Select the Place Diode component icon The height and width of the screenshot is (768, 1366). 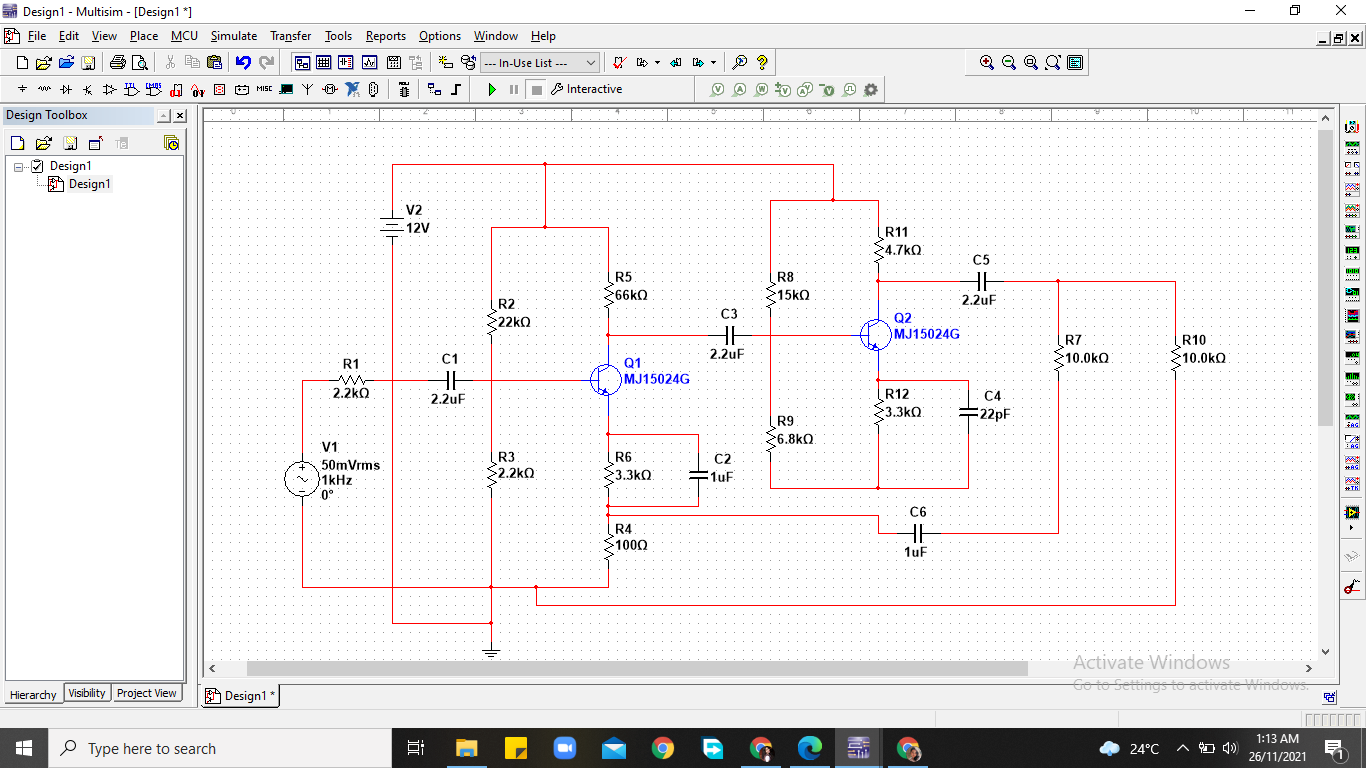click(x=66, y=89)
